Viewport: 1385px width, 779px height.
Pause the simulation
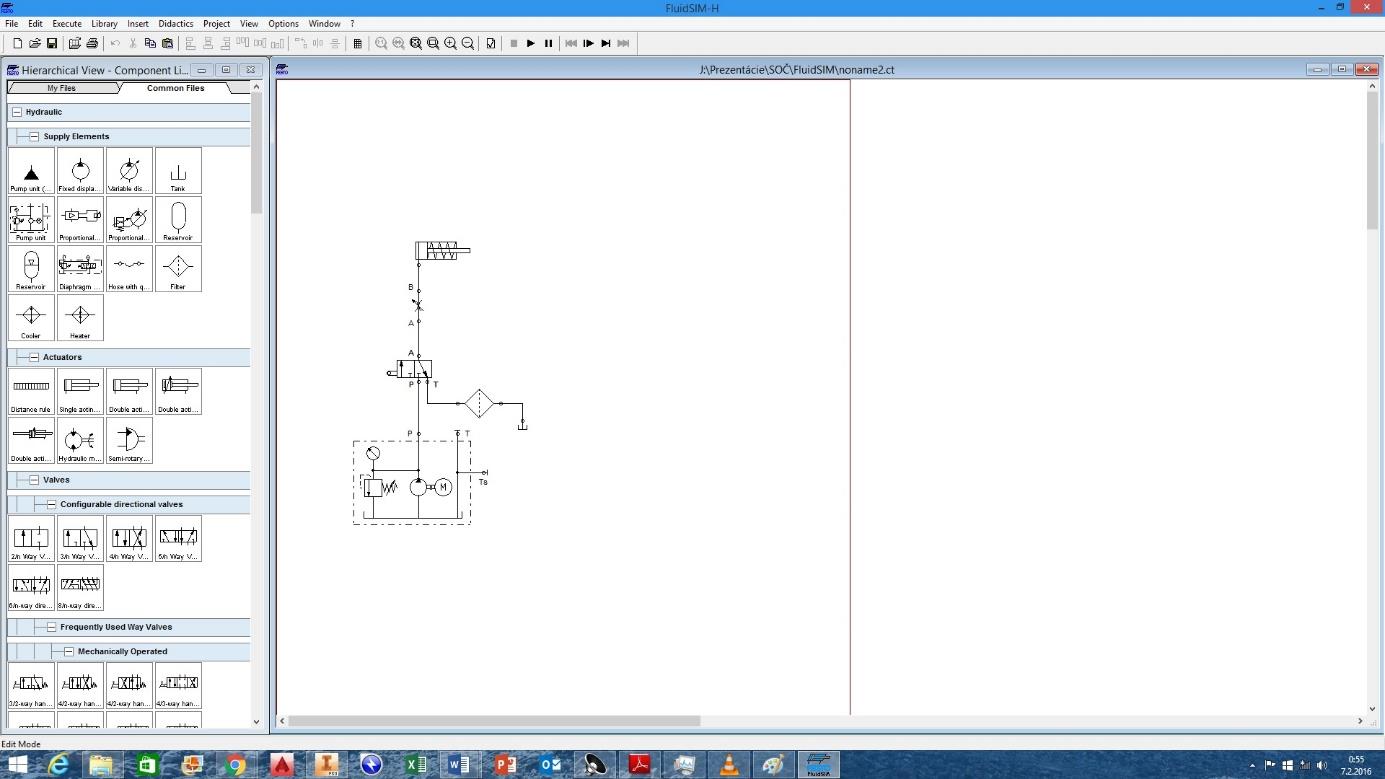(x=548, y=43)
